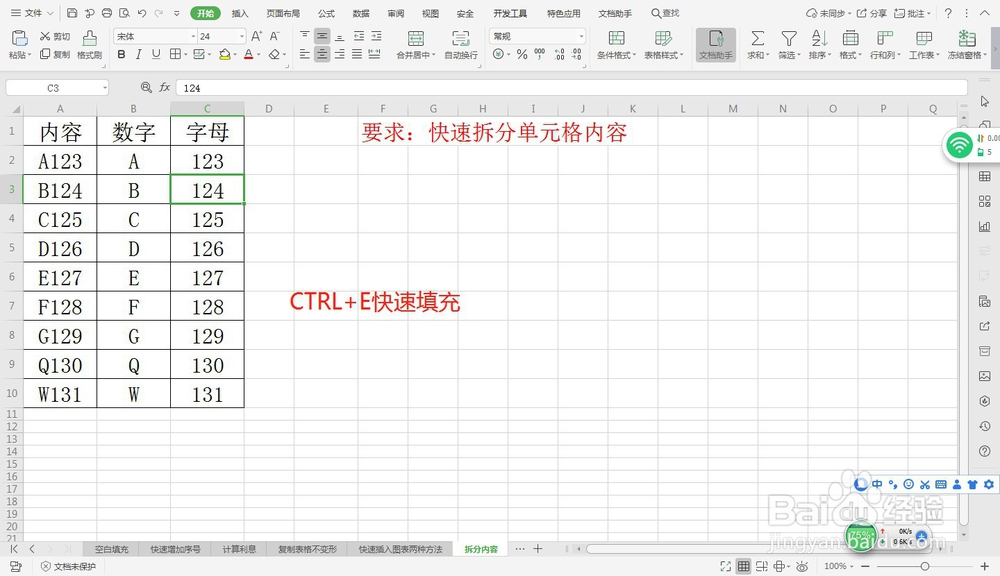
Task: Increase decimal places icon
Action: 559,54
